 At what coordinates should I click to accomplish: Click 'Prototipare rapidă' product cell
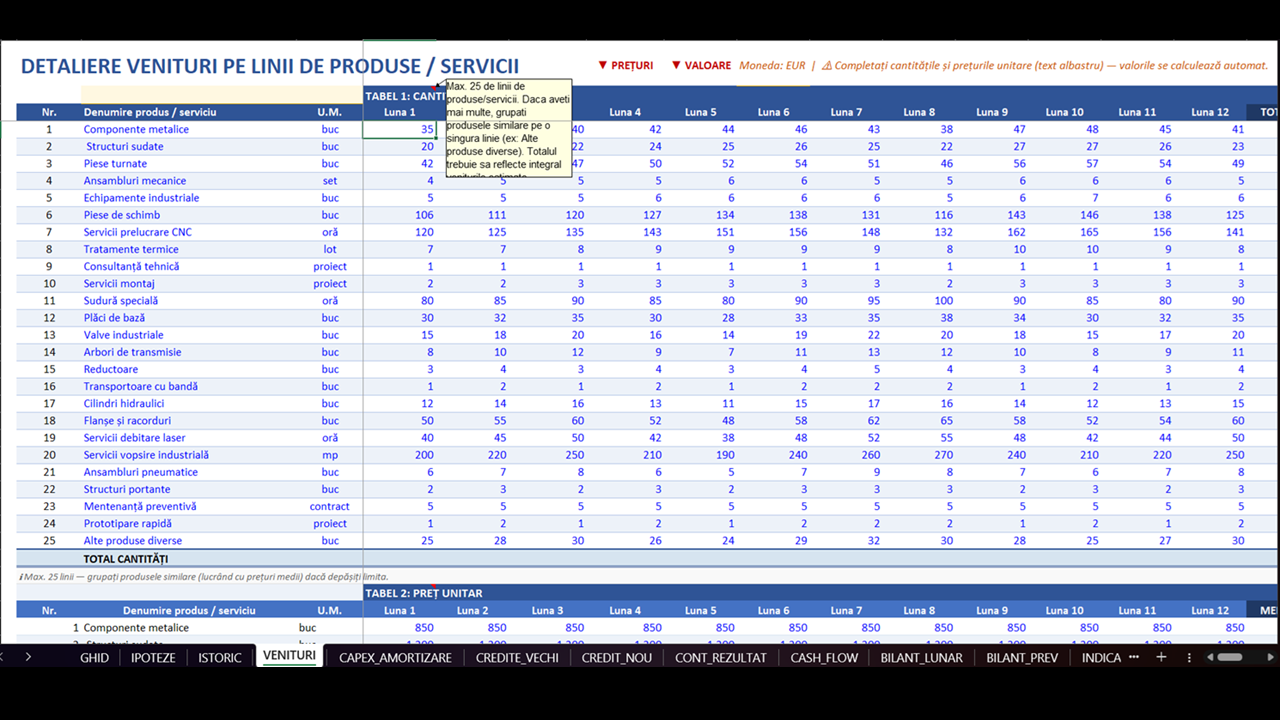[x=127, y=523]
